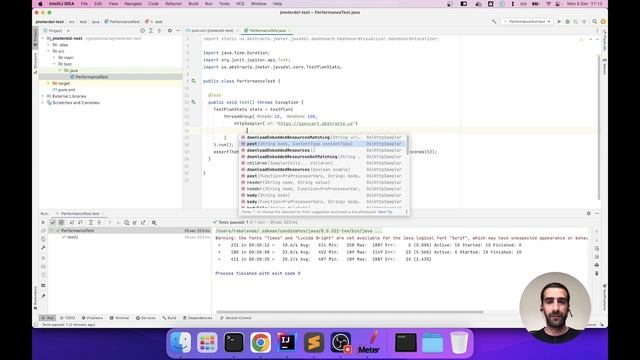Open the Navigate menu in the menu bar
Screen dimensions: 640x360
click(133, 4)
